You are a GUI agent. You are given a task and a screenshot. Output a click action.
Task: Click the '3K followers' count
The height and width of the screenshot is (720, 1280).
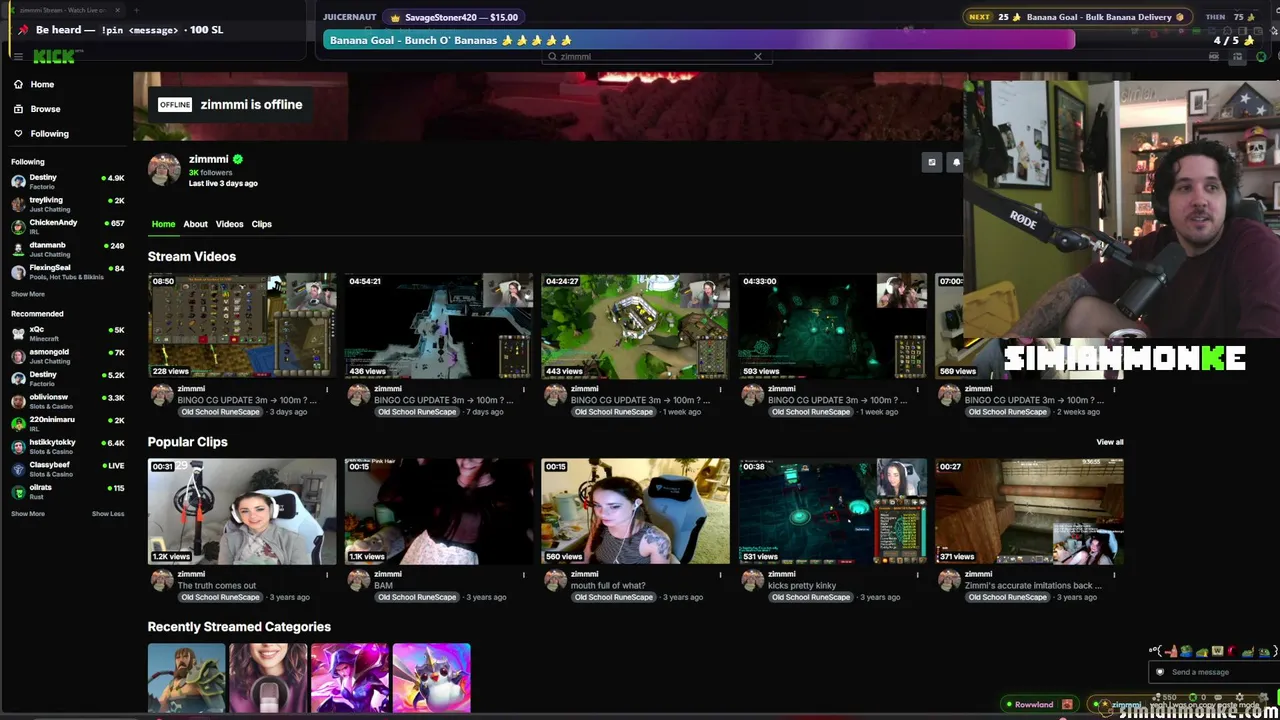click(211, 172)
